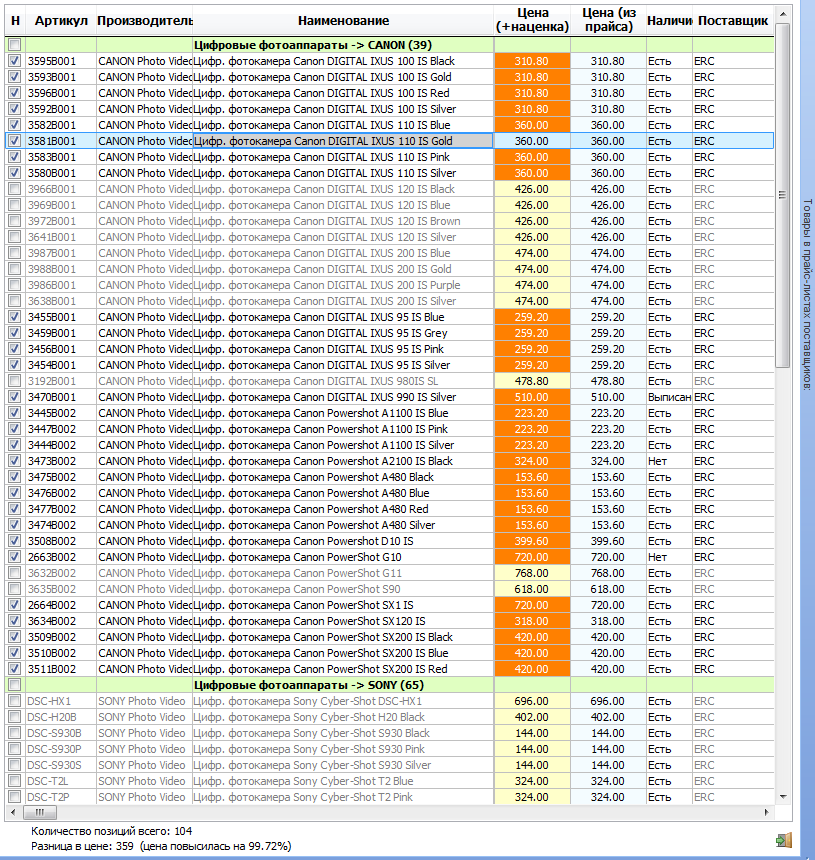815x860 pixels.
Task: Select 'Powershot A1100 IS Pink' name cell
Action: point(343,429)
